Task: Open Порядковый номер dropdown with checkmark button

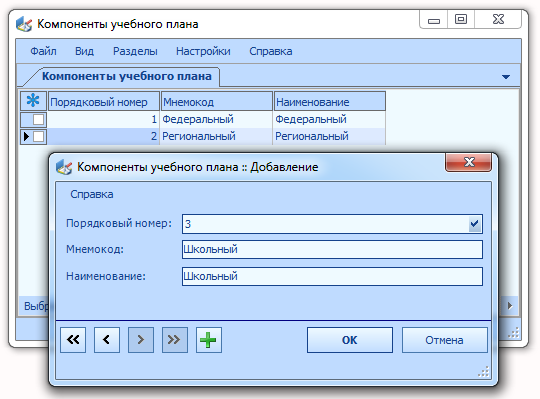Action: pyautogui.click(x=475, y=224)
